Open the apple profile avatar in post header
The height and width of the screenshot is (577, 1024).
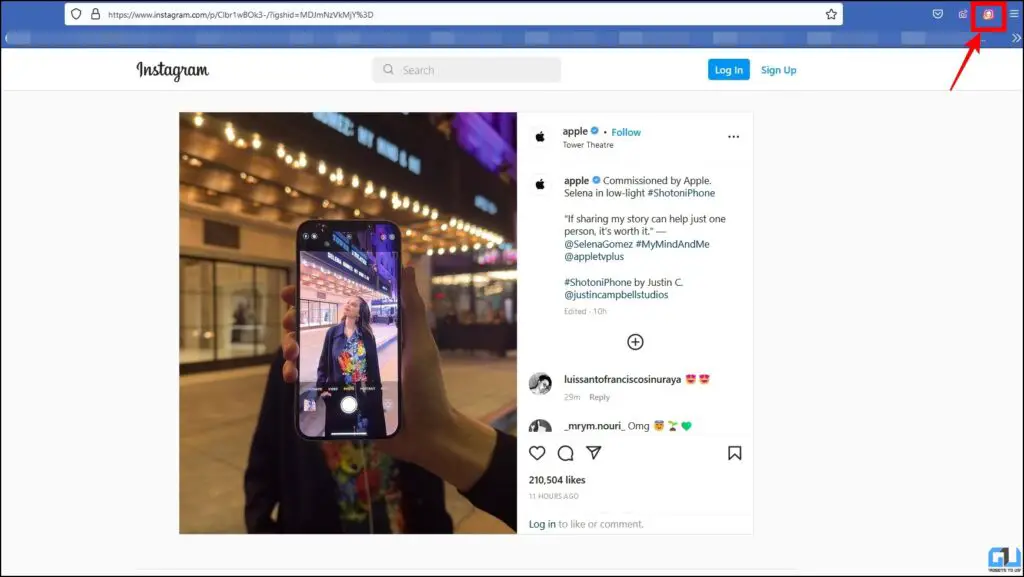540,137
